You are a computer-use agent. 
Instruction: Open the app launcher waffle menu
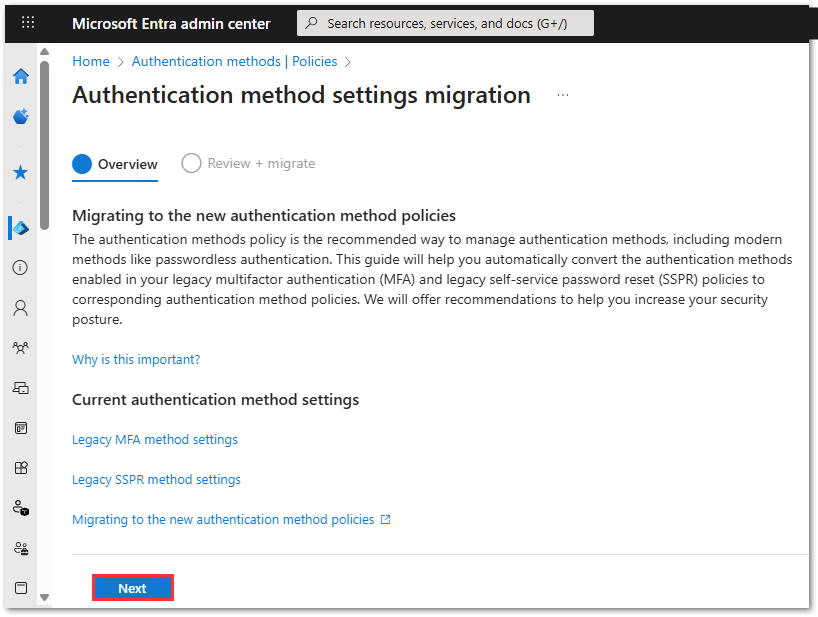point(28,23)
